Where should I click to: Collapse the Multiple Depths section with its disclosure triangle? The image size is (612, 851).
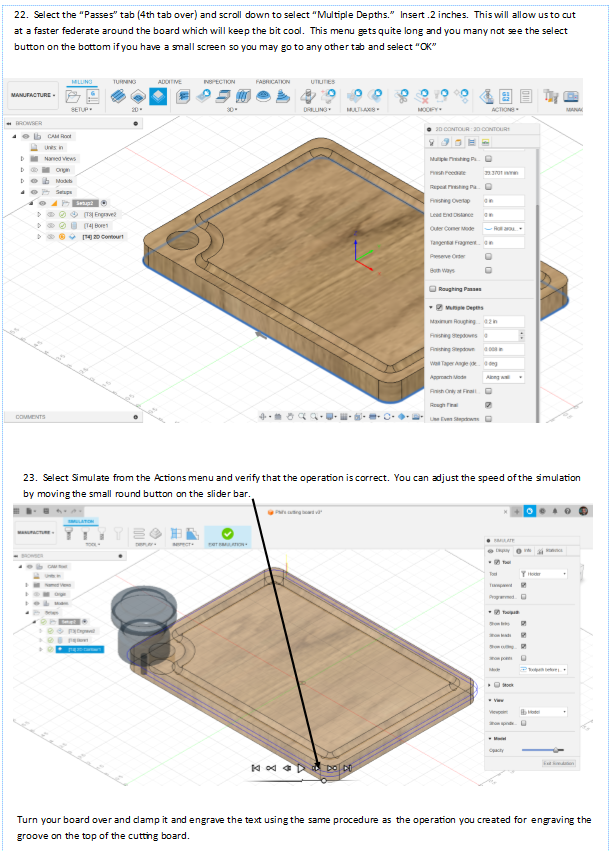432,307
